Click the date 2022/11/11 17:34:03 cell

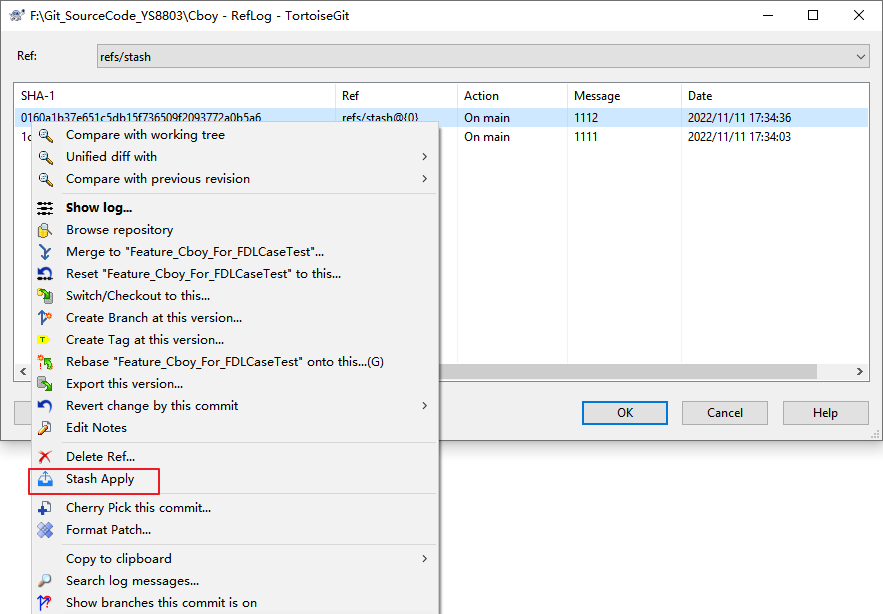(739, 137)
